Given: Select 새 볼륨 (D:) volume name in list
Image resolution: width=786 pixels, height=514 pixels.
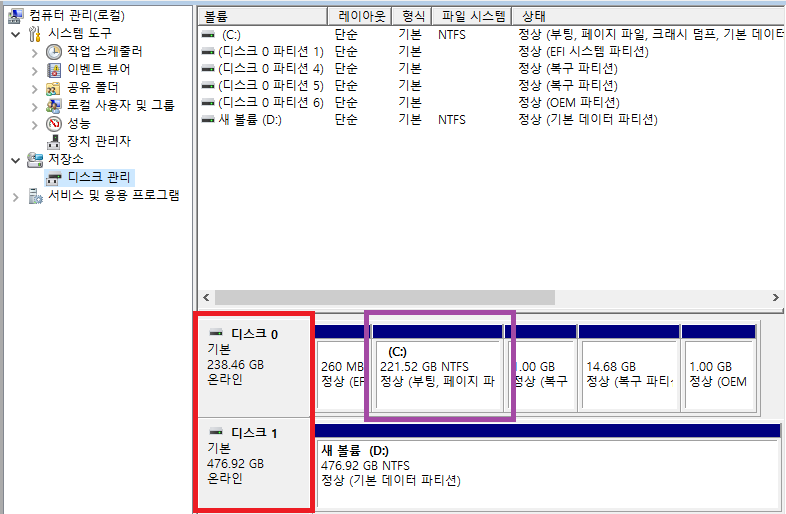Looking at the screenshot, I should [x=250, y=120].
